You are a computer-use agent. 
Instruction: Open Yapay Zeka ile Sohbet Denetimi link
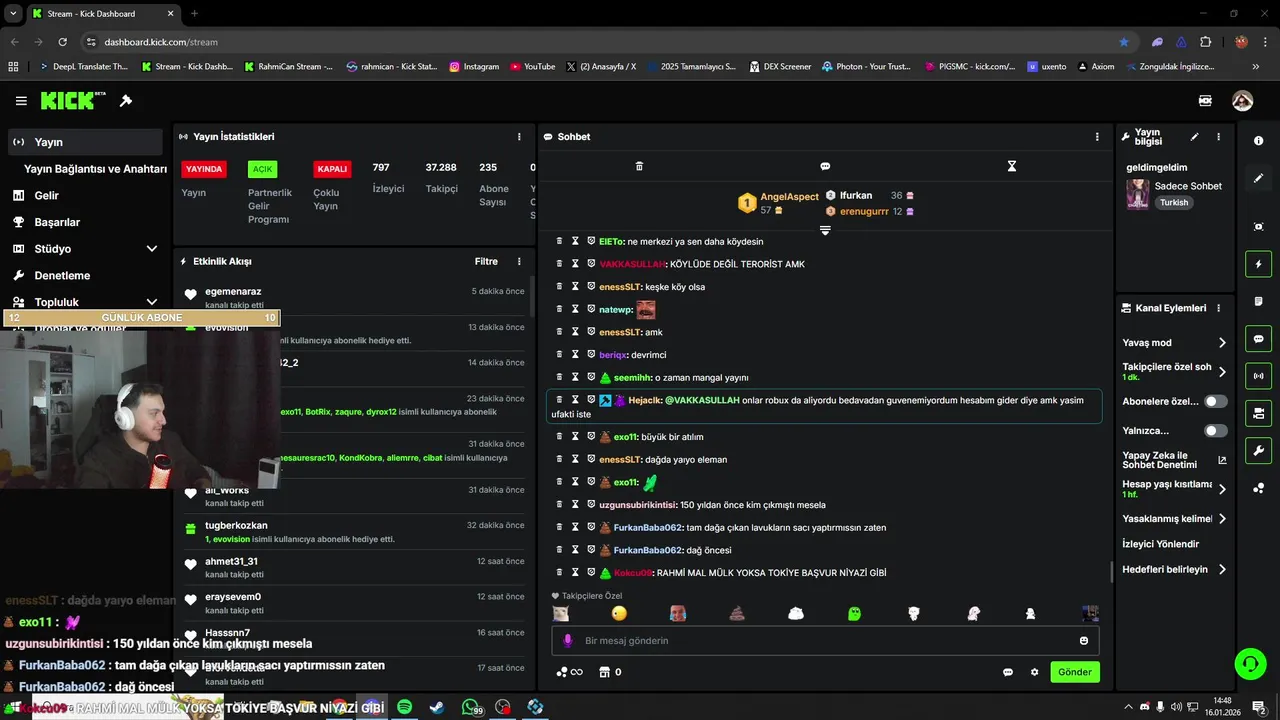coord(1174,460)
